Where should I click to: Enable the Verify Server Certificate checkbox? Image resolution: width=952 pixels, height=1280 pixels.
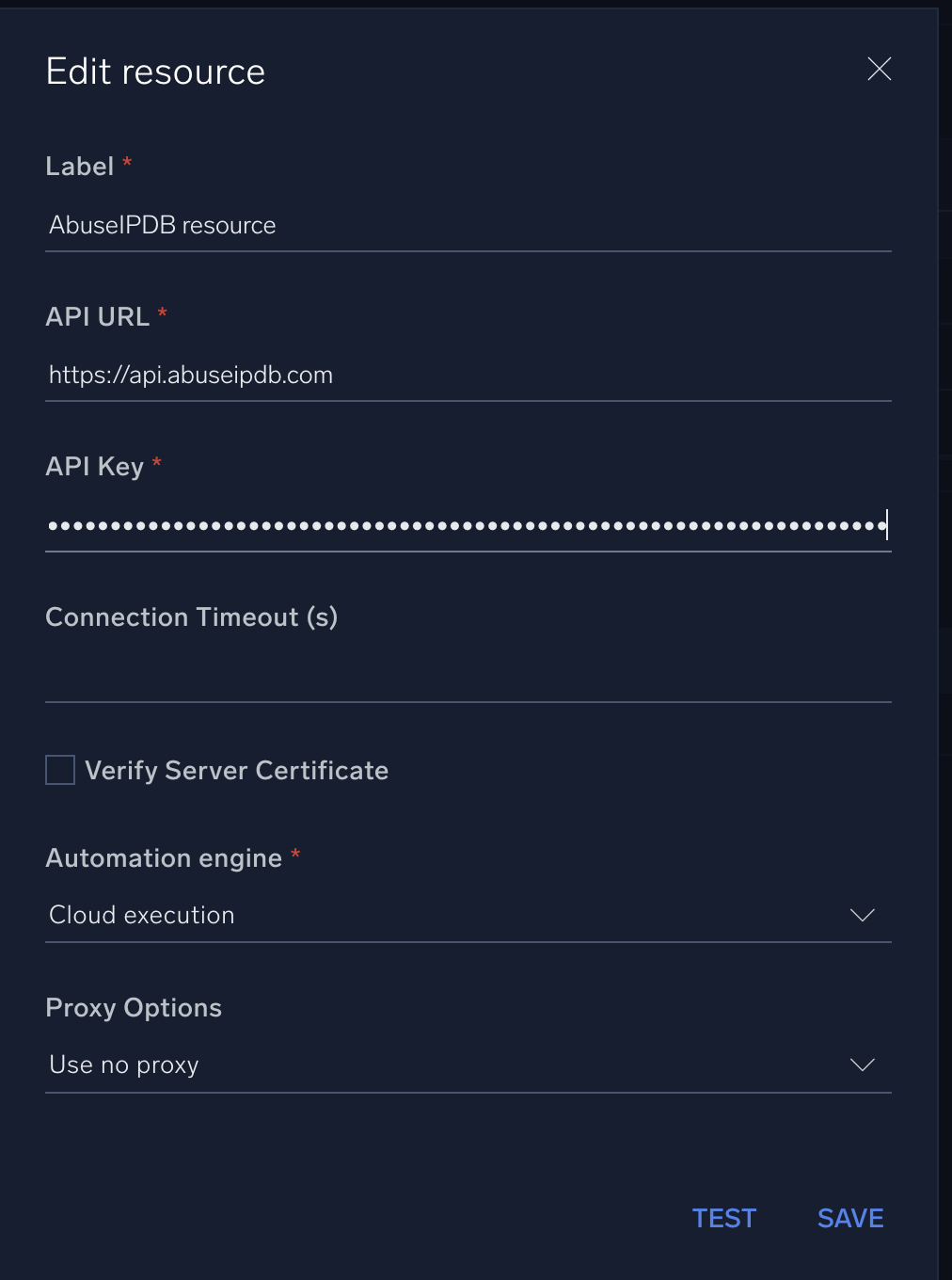[60, 770]
